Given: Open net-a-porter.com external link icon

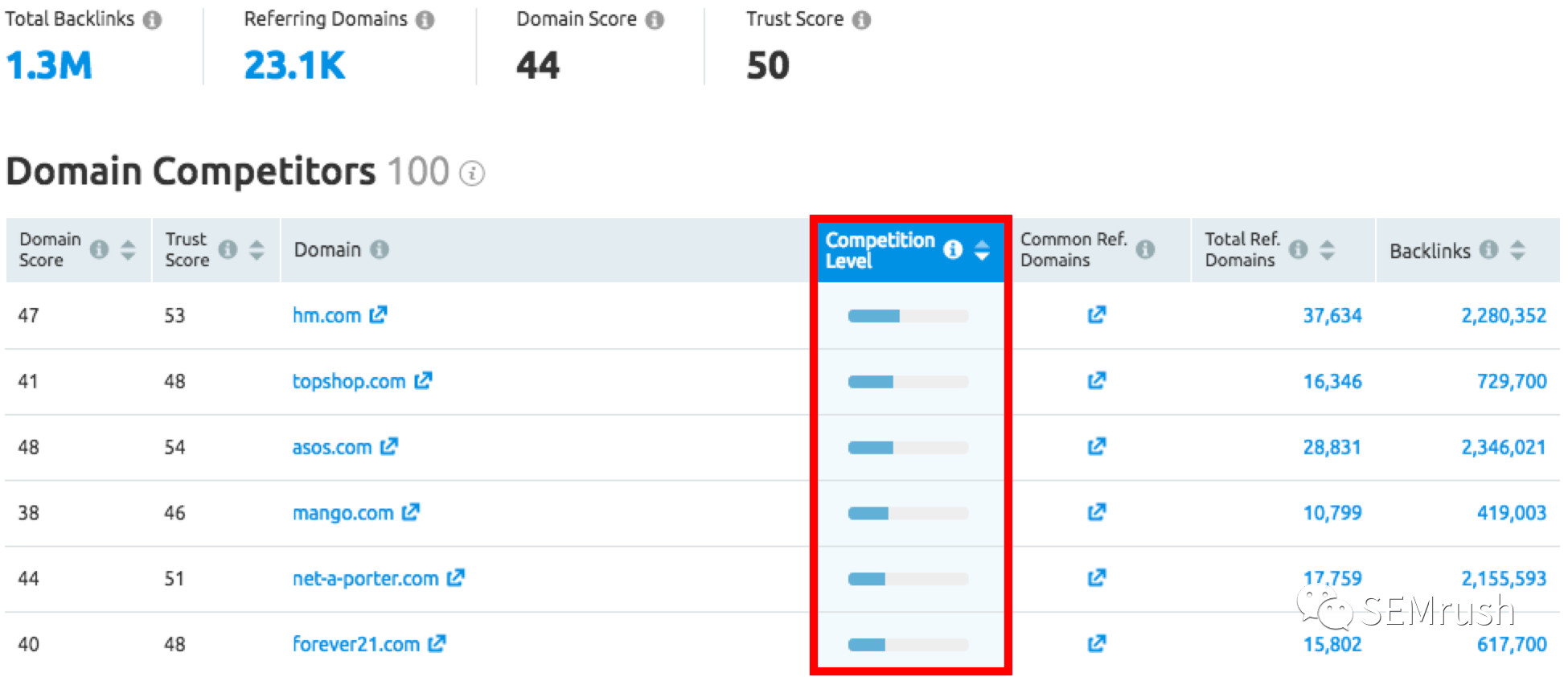Looking at the screenshot, I should tap(456, 577).
